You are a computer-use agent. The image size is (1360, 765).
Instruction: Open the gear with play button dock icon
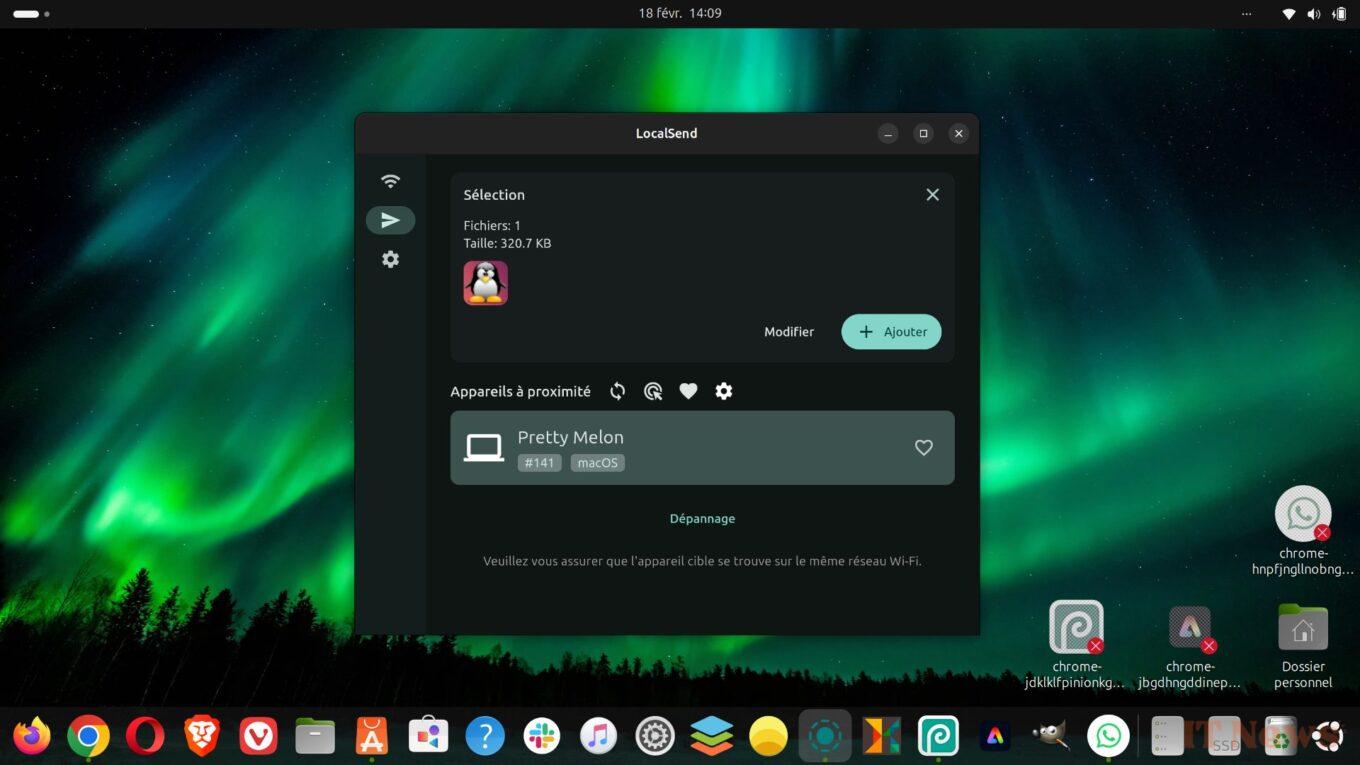click(x=655, y=737)
